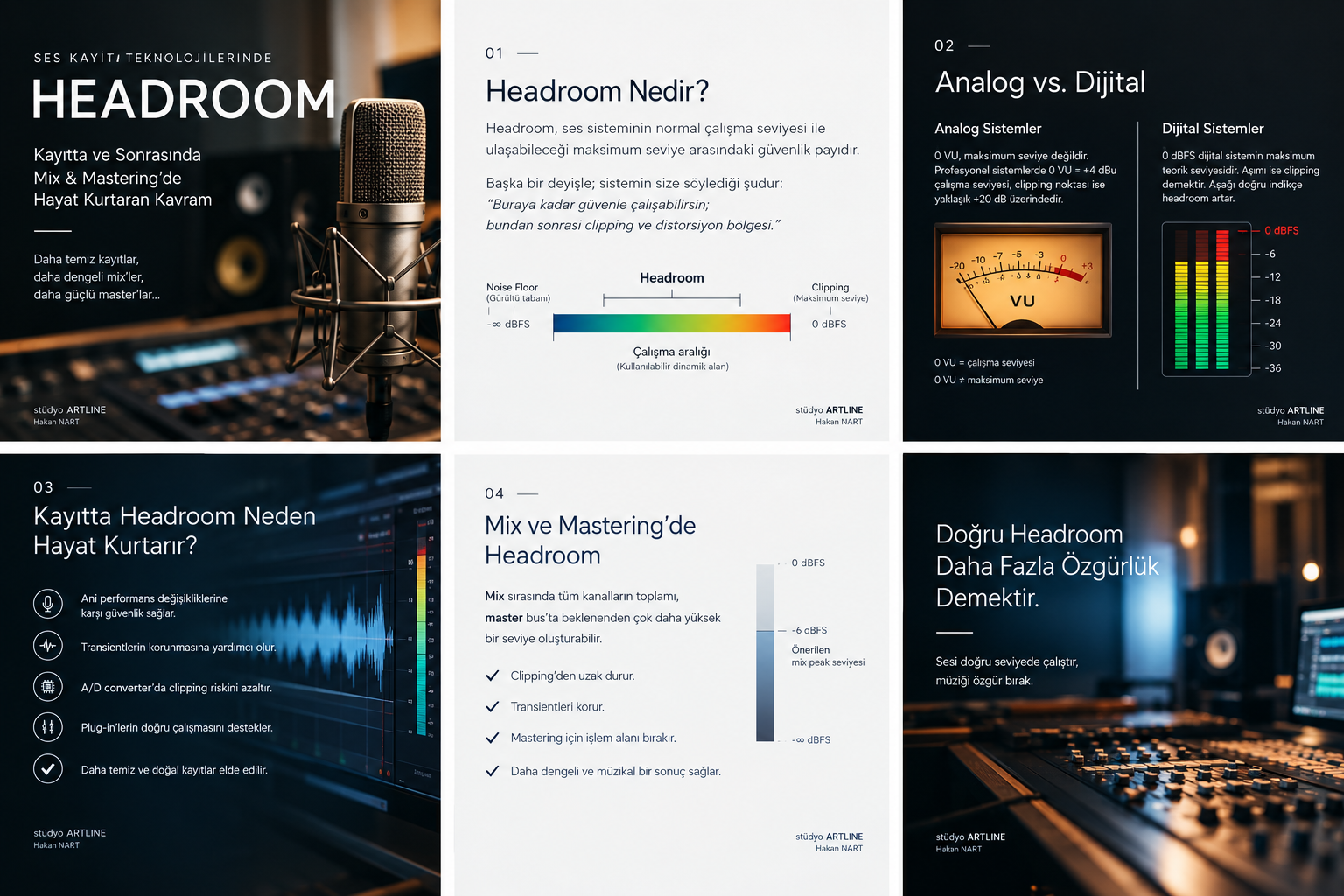Click the "SES KAYIT TEKNOLOJİLERİNDE" subtitle
Viewport: 1344px width, 896px height.
(x=153, y=59)
